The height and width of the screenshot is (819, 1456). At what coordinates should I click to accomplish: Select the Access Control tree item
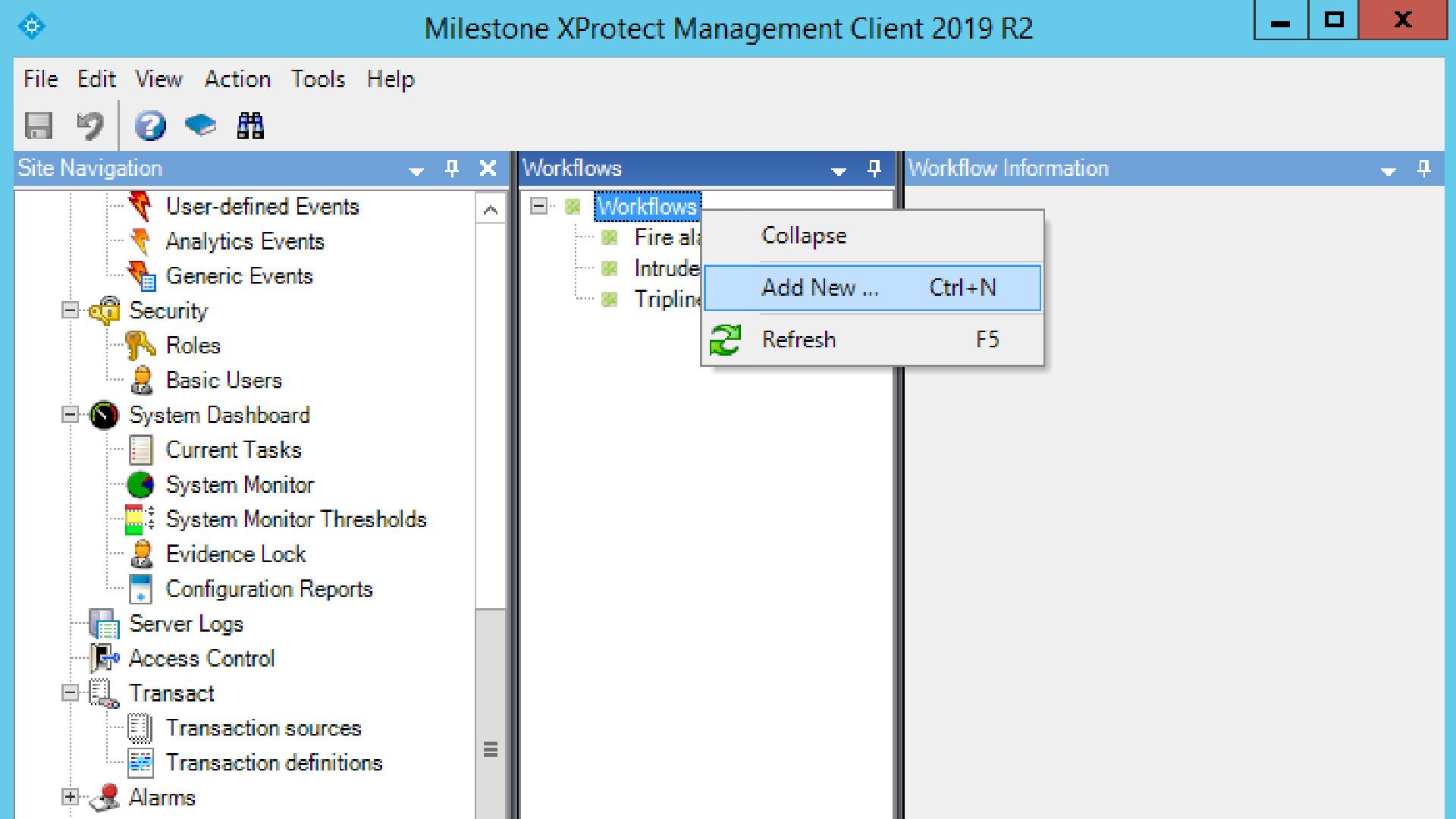(x=202, y=658)
